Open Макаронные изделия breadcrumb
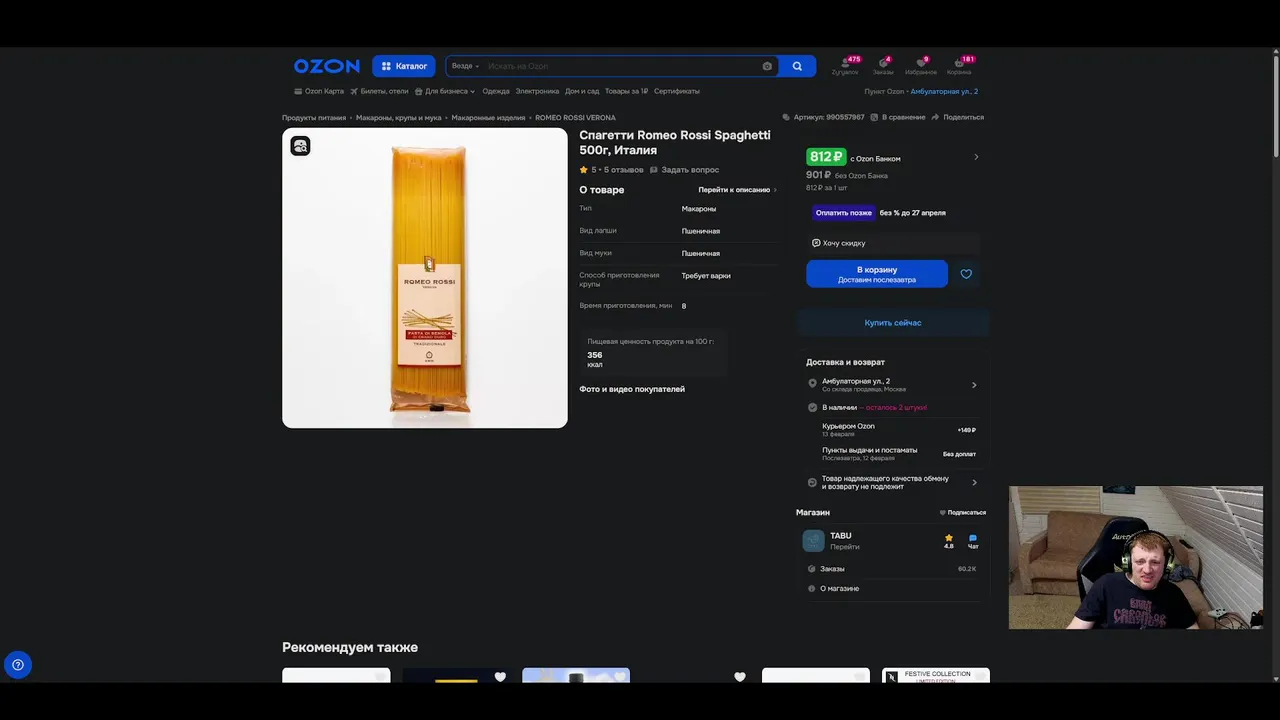 [x=488, y=118]
